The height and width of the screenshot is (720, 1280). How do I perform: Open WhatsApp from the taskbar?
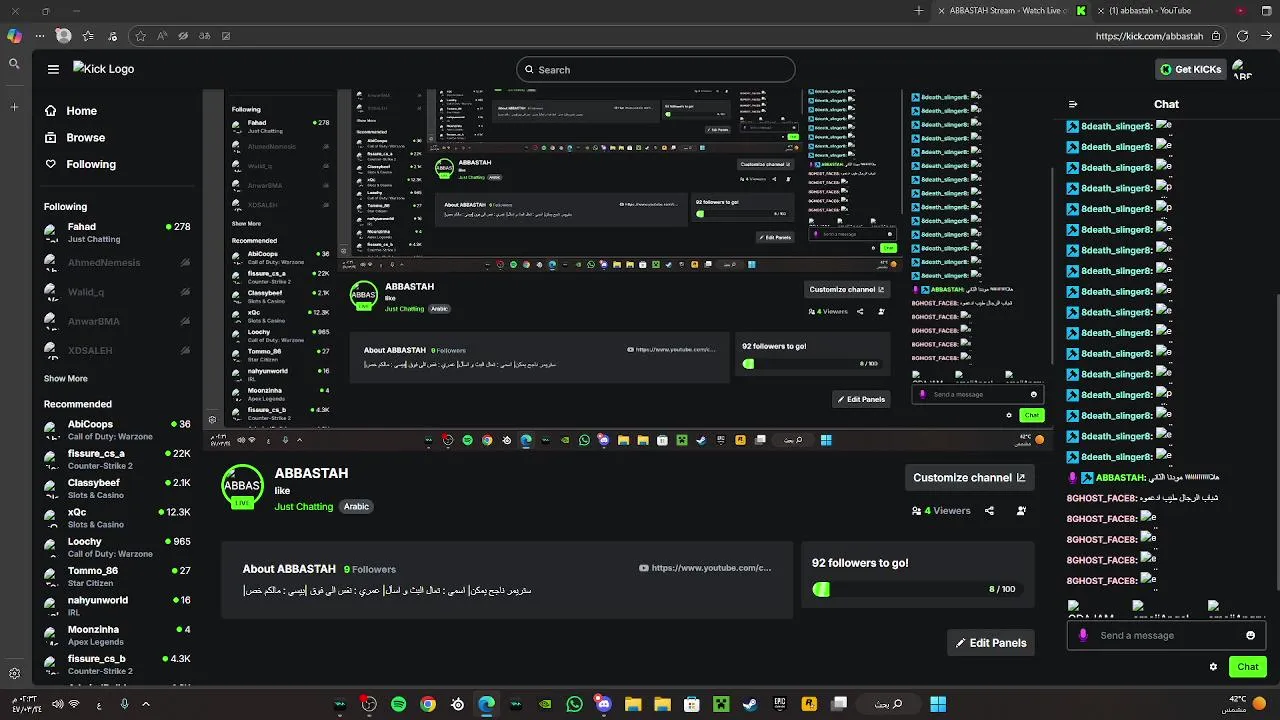[x=574, y=704]
